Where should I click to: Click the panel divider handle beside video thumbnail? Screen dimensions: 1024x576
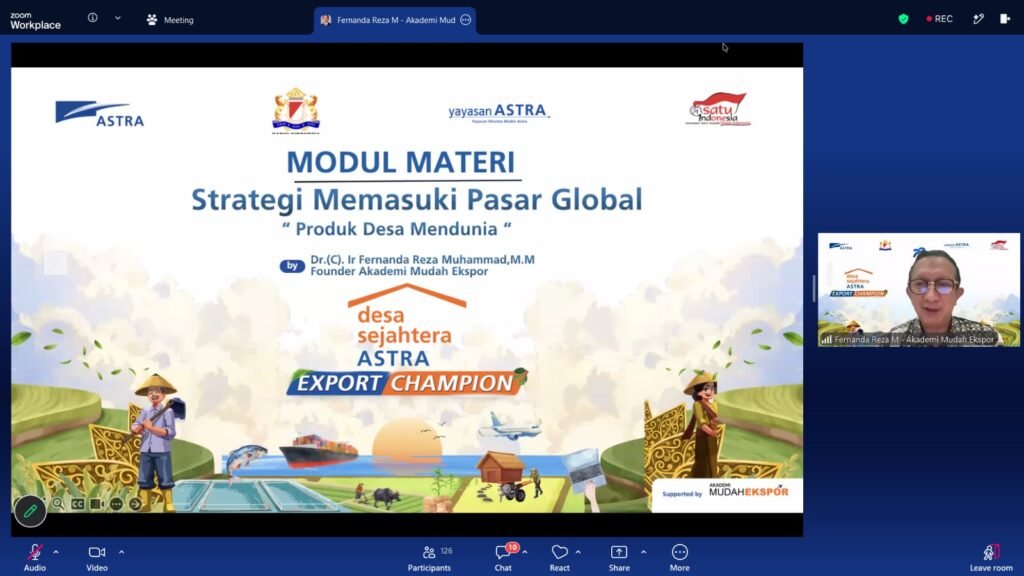[814, 288]
